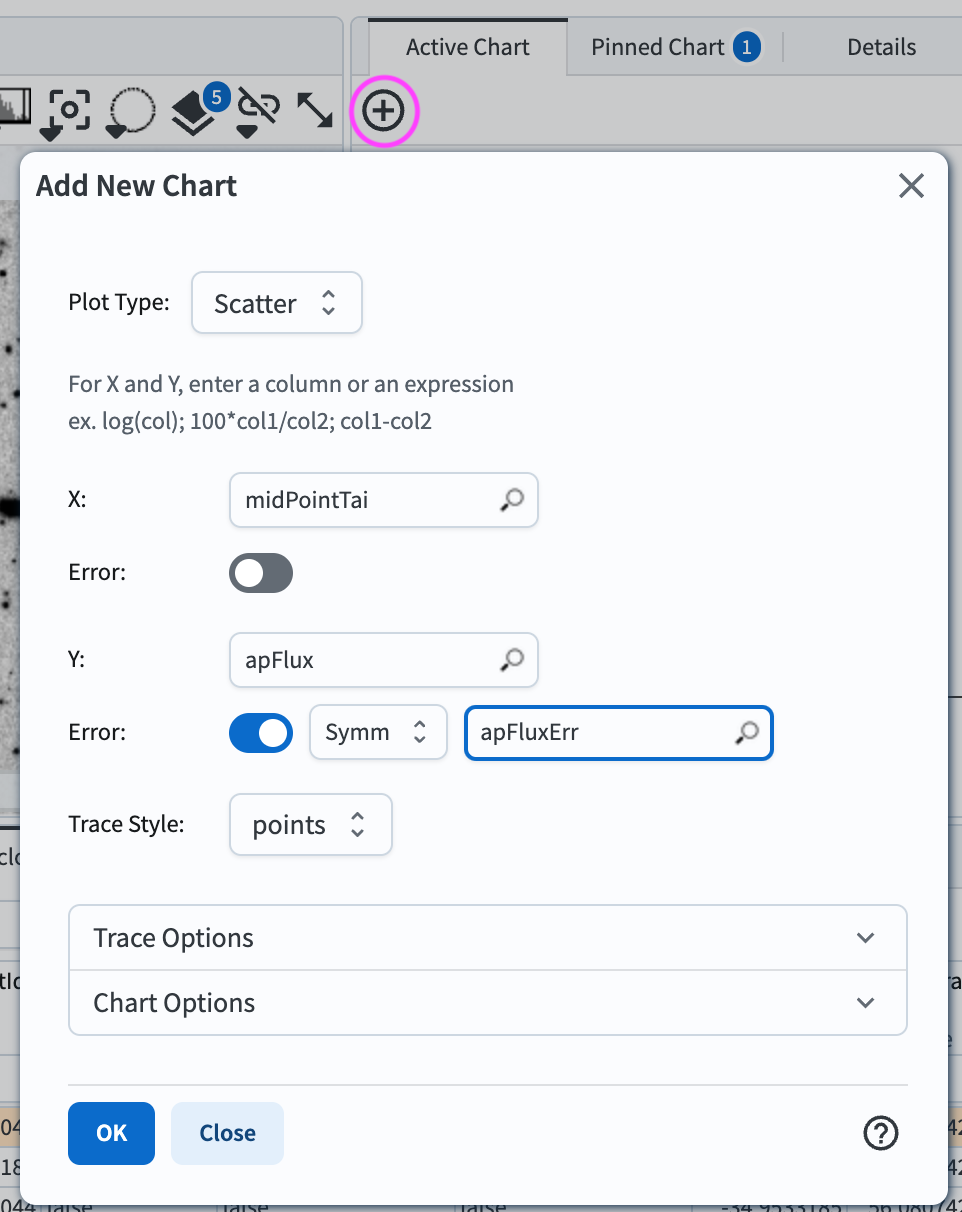Expand the Chart Options section
This screenshot has width=962, height=1212.
click(x=487, y=1003)
